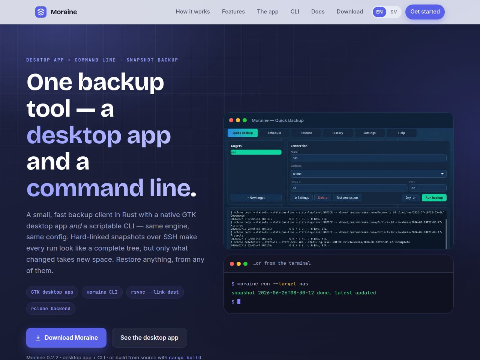The width and height of the screenshot is (480, 360).
Task: Click the green snapshot done output line
Action: click(x=304, y=293)
